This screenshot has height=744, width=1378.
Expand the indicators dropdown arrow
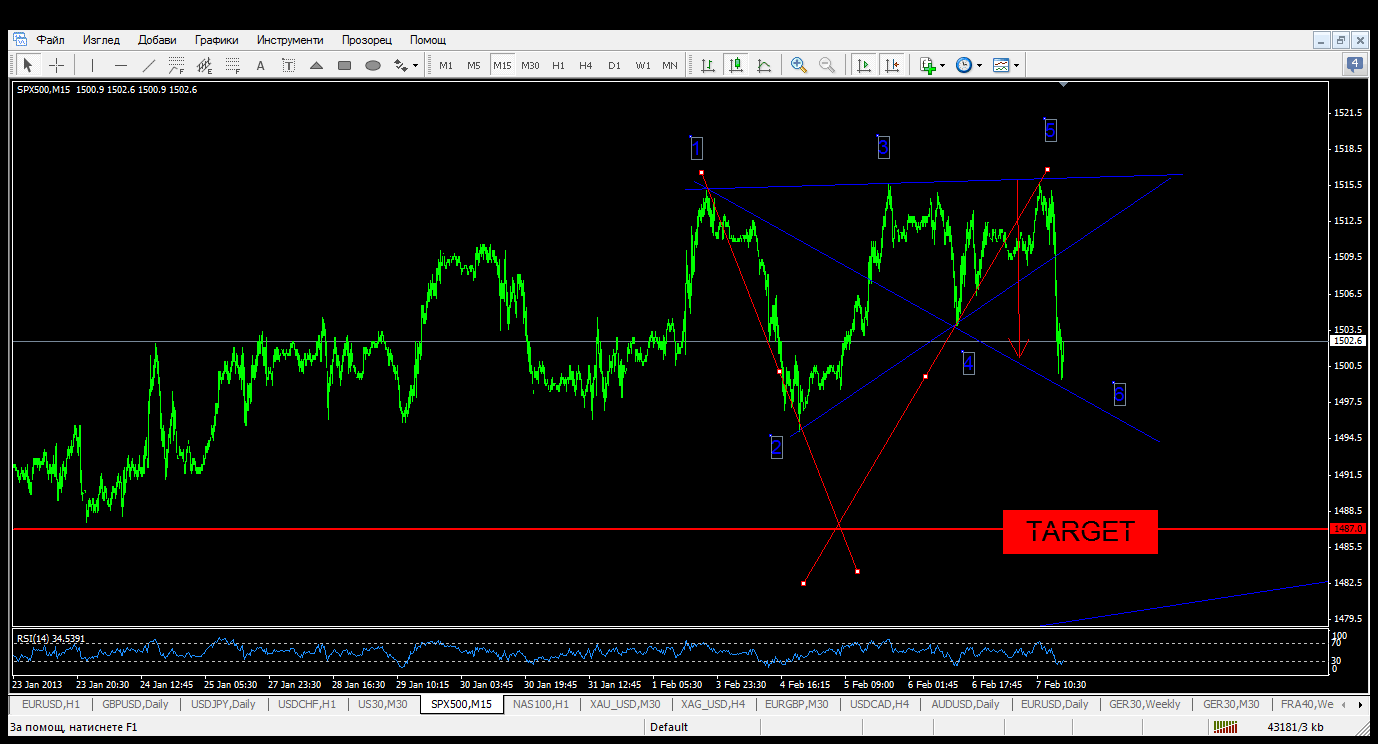click(943, 66)
